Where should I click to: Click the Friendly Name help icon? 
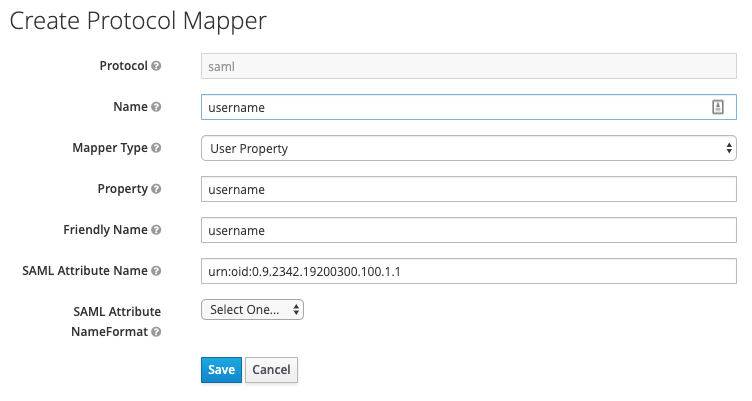point(156,230)
